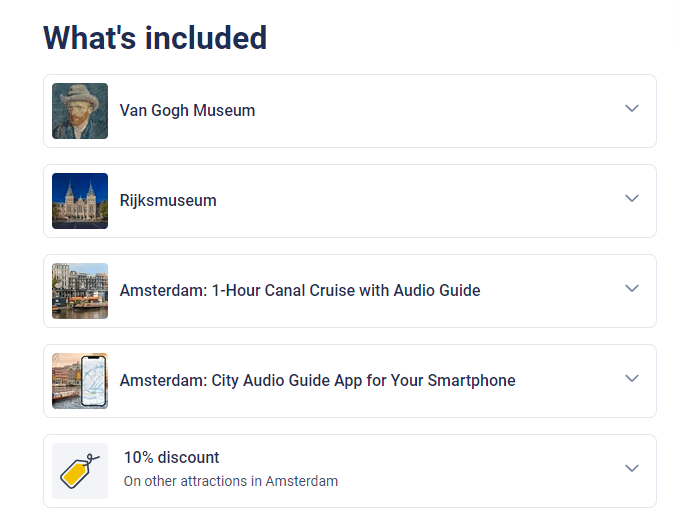The height and width of the screenshot is (526, 675).
Task: Click the canal cruise photo thumbnail
Action: [x=80, y=291]
